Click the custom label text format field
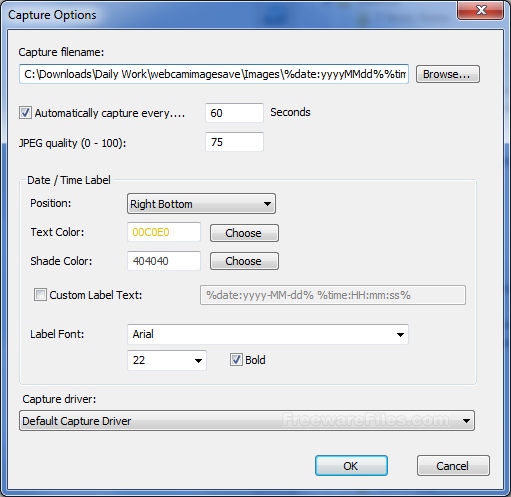 [x=333, y=295]
